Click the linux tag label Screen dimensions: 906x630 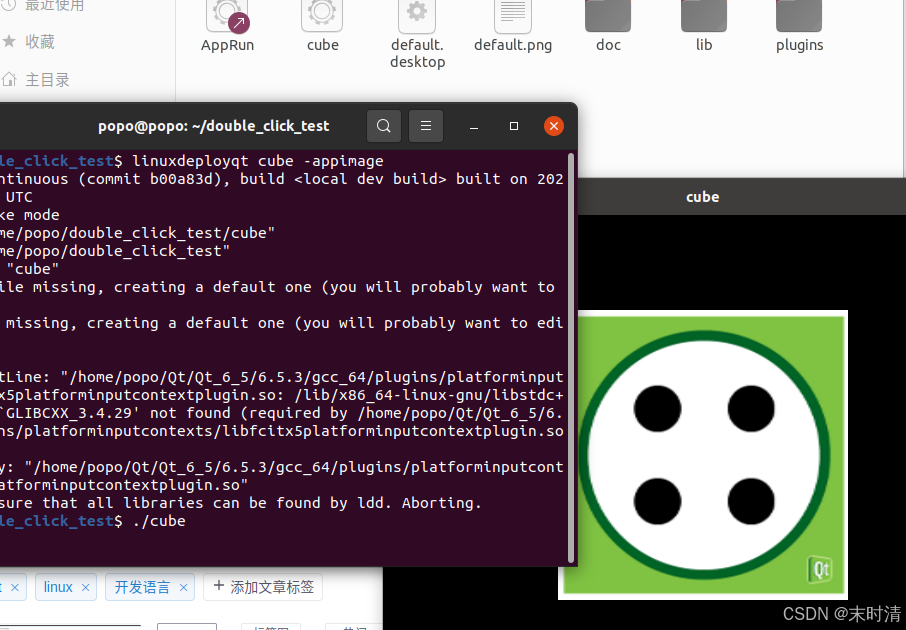pyautogui.click(x=58, y=587)
